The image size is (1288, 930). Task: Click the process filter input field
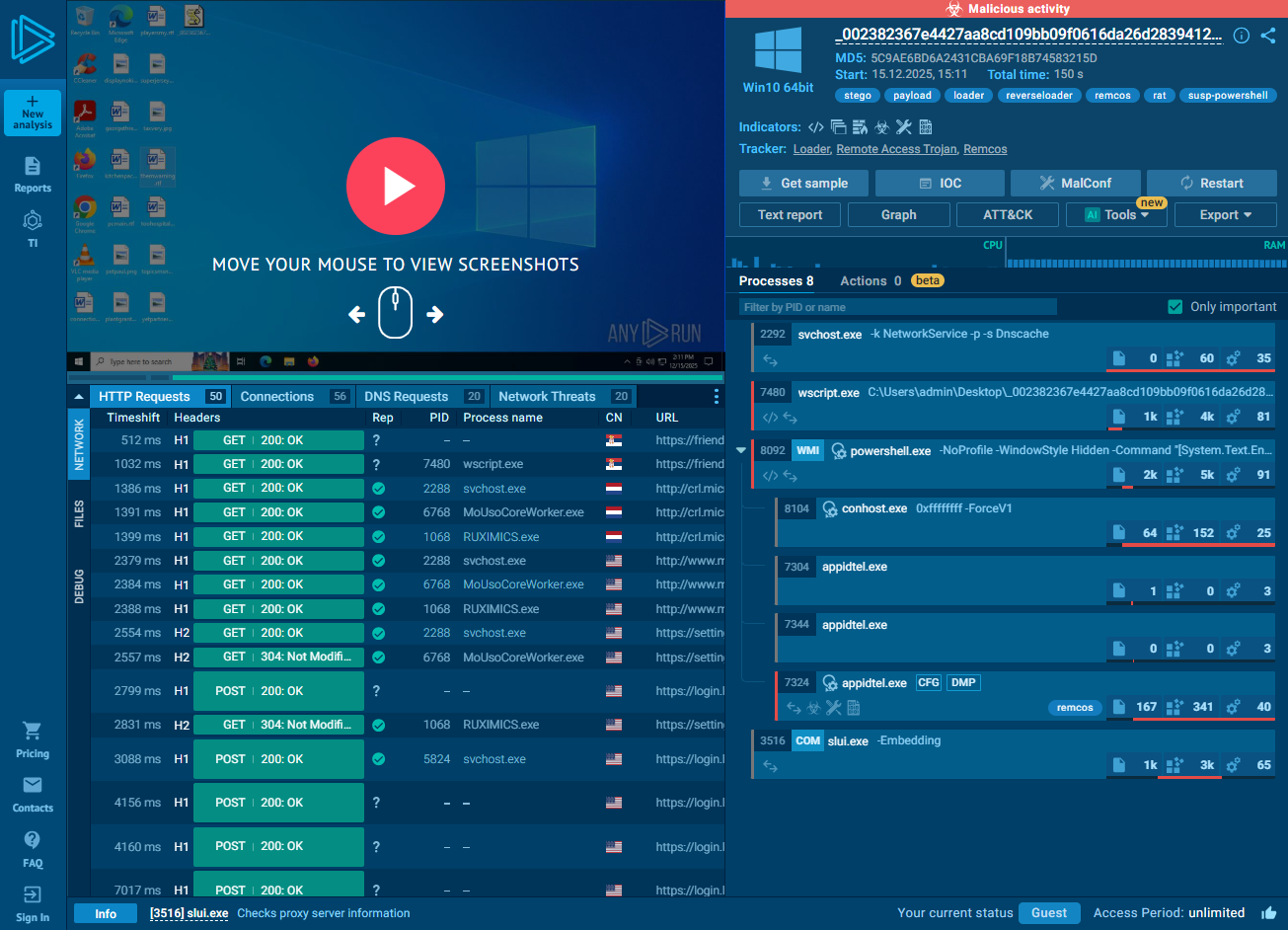pyautogui.click(x=898, y=307)
